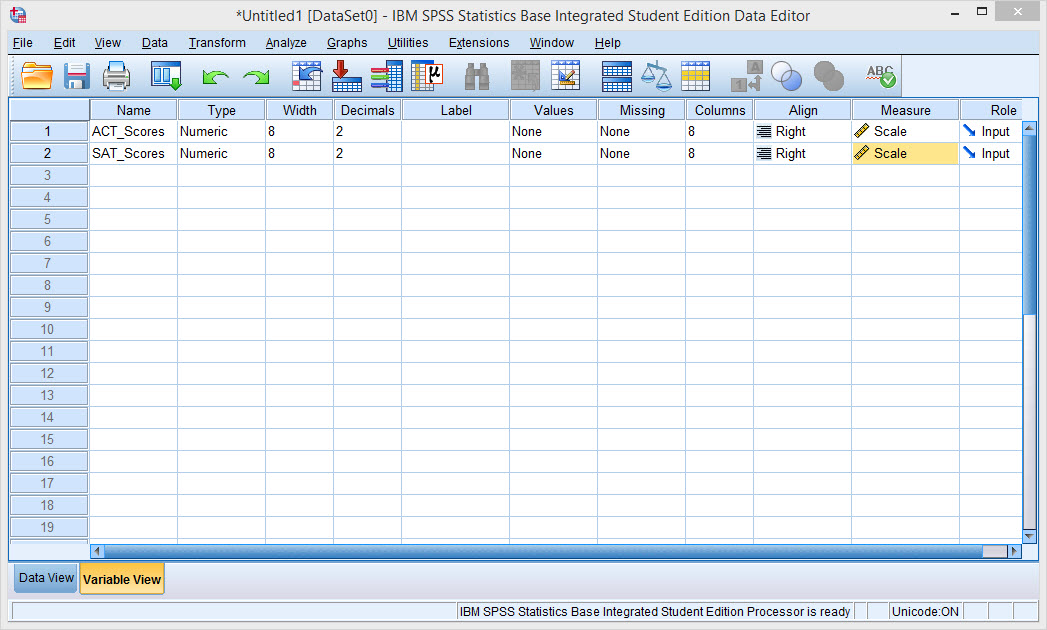Click vertical scrollbar up arrow

(1030, 128)
